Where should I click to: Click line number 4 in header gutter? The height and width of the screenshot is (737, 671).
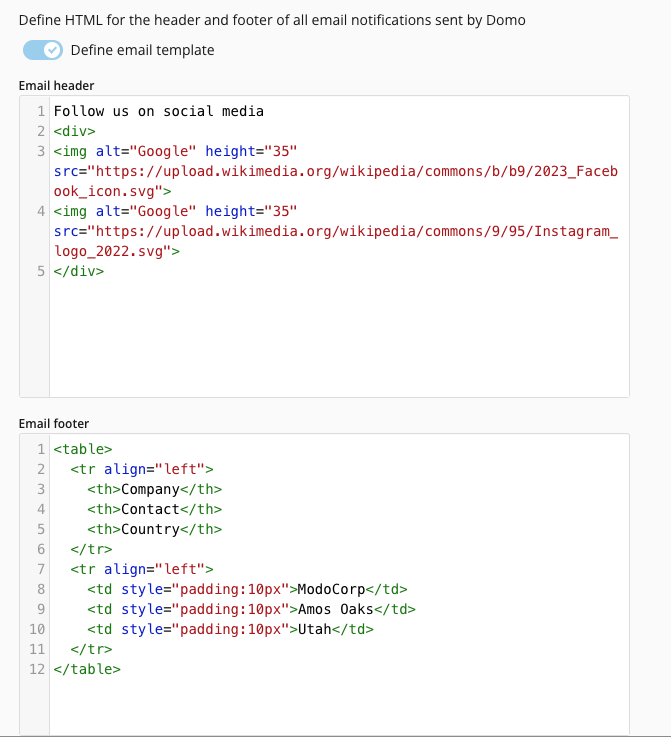coord(41,212)
